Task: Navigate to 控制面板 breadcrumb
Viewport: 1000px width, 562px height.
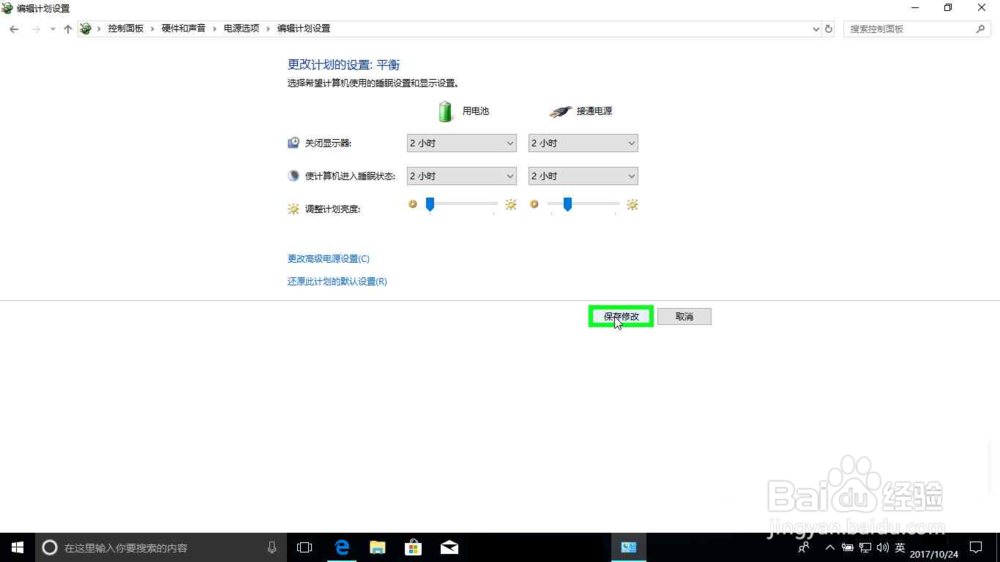Action: 126,29
